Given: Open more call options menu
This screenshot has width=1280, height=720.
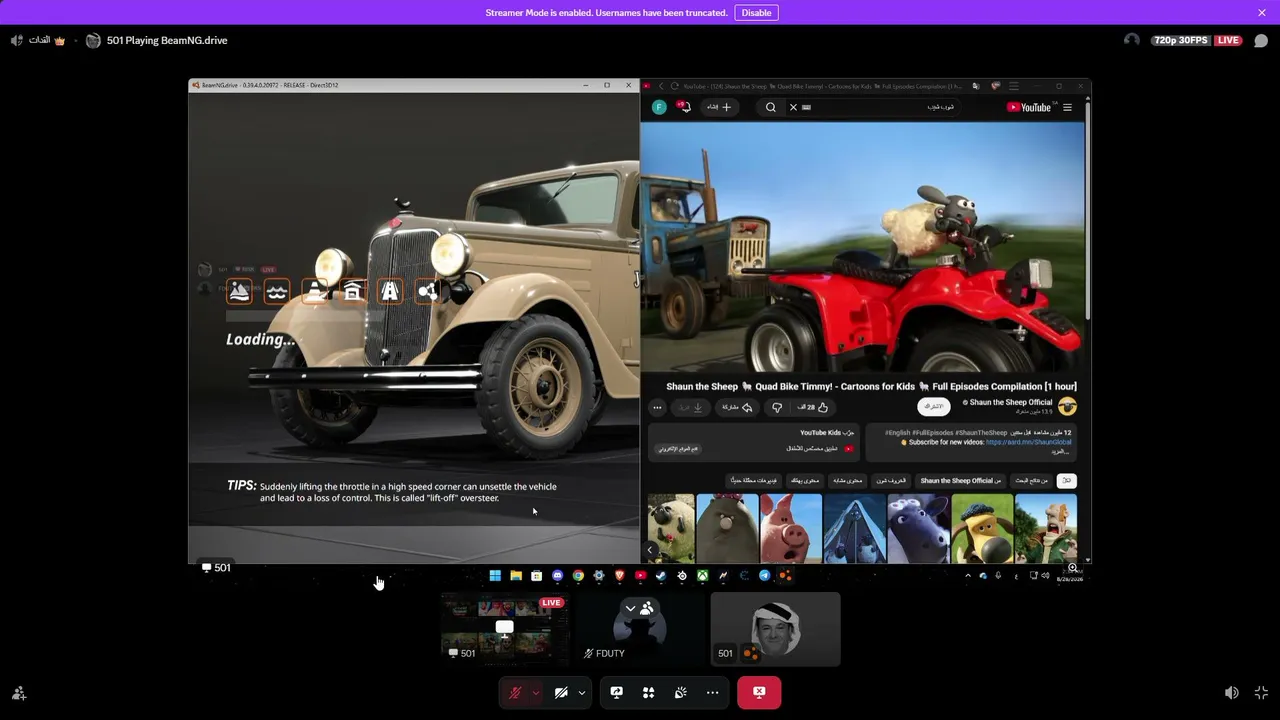Looking at the screenshot, I should tap(712, 692).
